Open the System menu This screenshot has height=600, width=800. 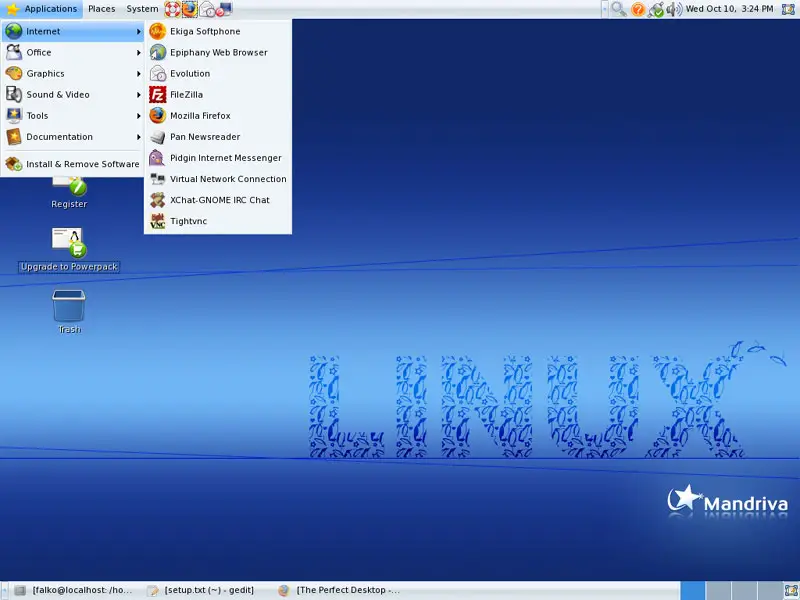point(142,9)
